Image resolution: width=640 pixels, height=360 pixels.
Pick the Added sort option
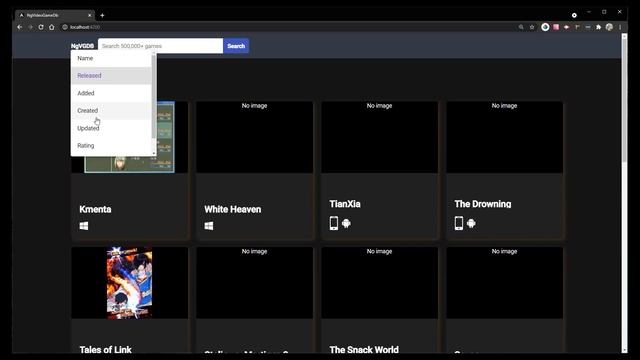tap(111, 93)
